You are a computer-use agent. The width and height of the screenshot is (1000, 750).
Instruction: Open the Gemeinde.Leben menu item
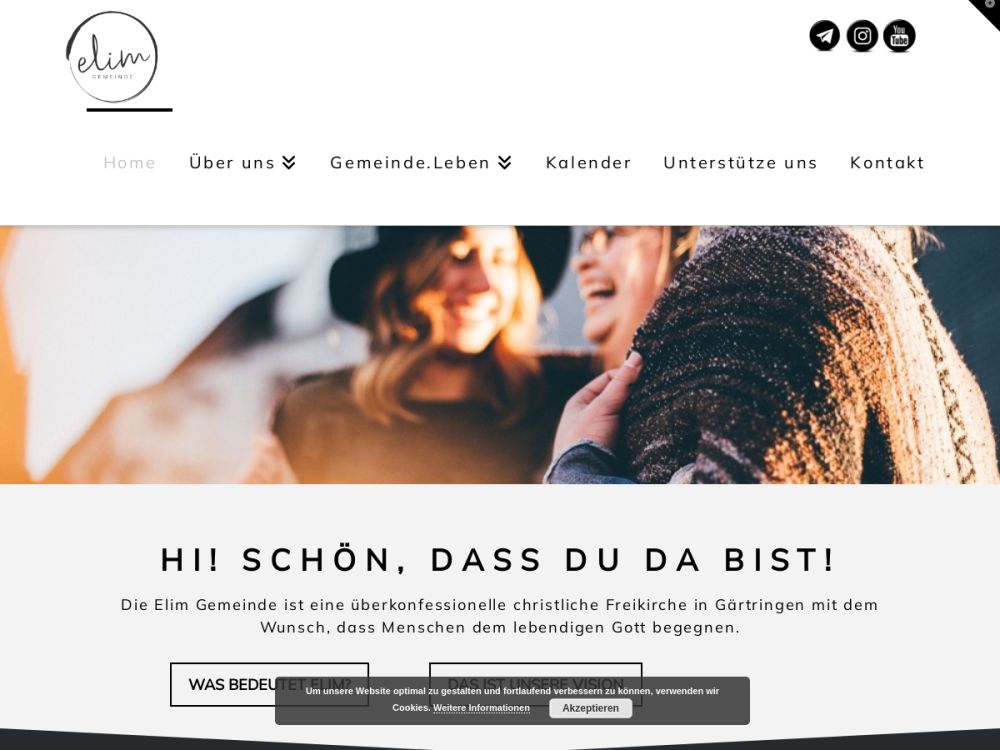(410, 163)
